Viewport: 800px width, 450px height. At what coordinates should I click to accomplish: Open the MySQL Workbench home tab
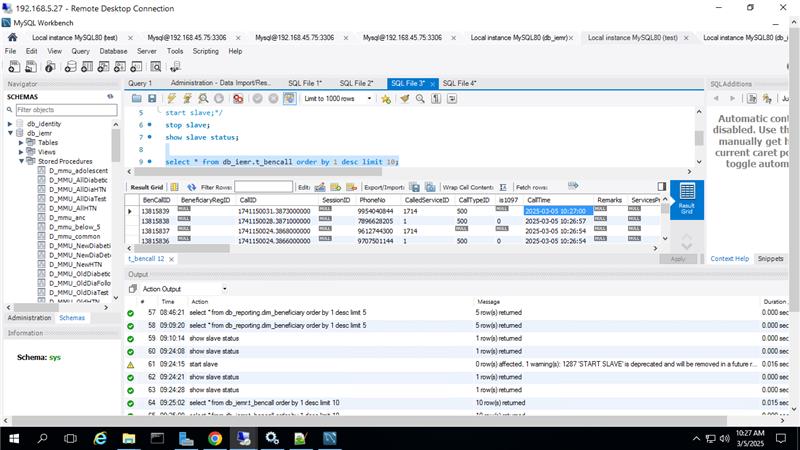(x=12, y=37)
